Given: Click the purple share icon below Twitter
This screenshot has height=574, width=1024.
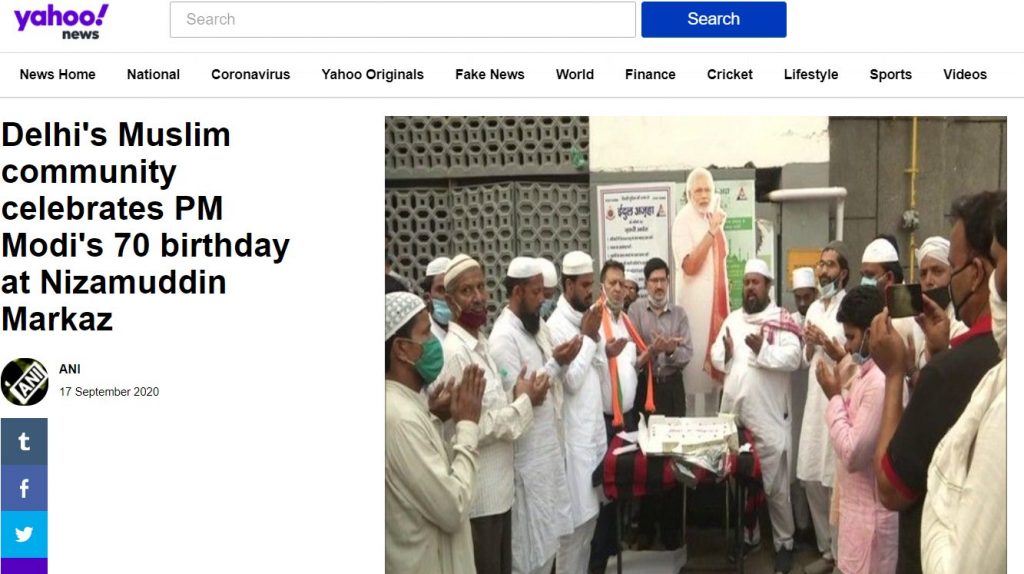Looking at the screenshot, I should pos(24,566).
